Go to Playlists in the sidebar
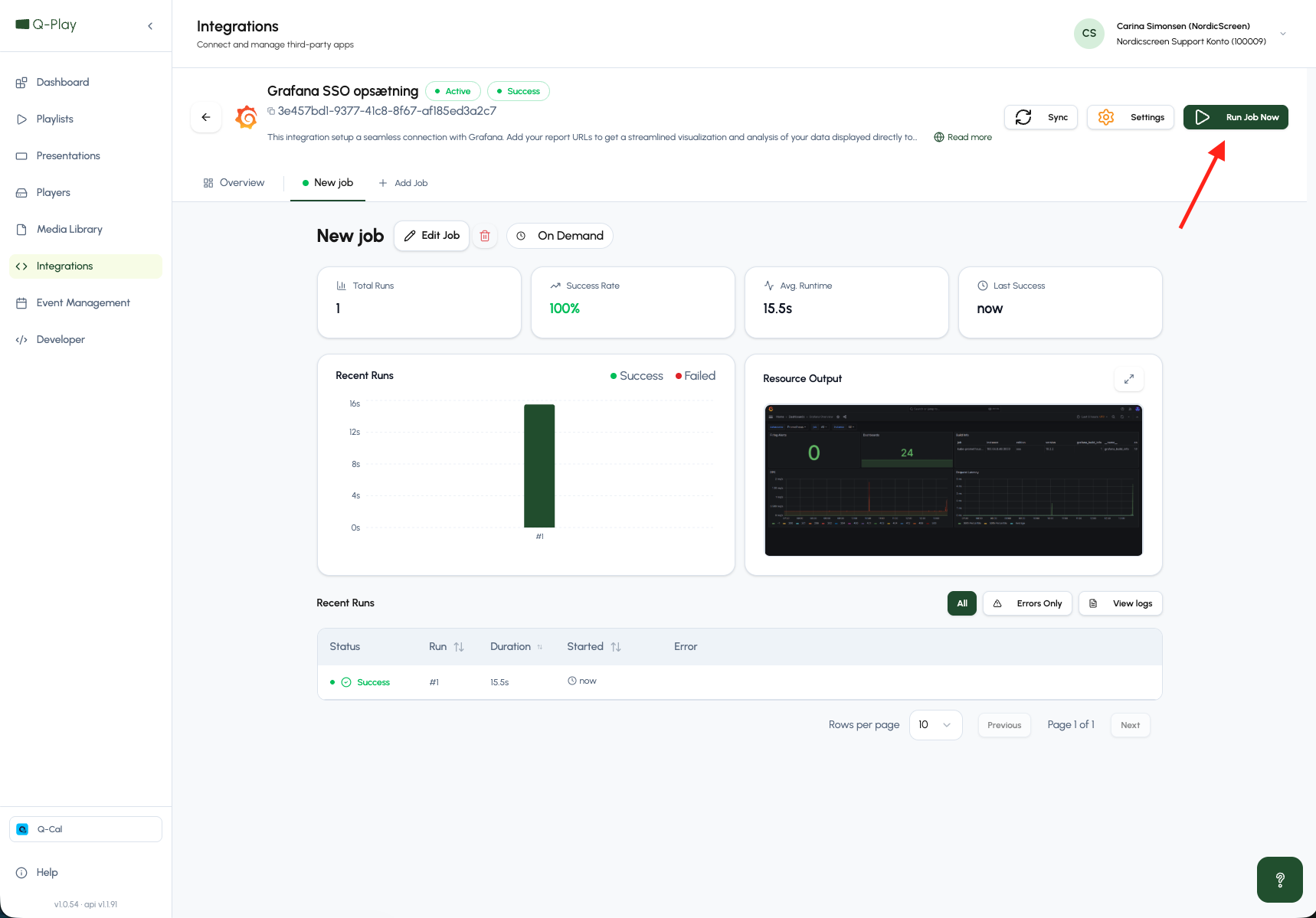Viewport: 1316px width, 918px height. click(x=86, y=119)
